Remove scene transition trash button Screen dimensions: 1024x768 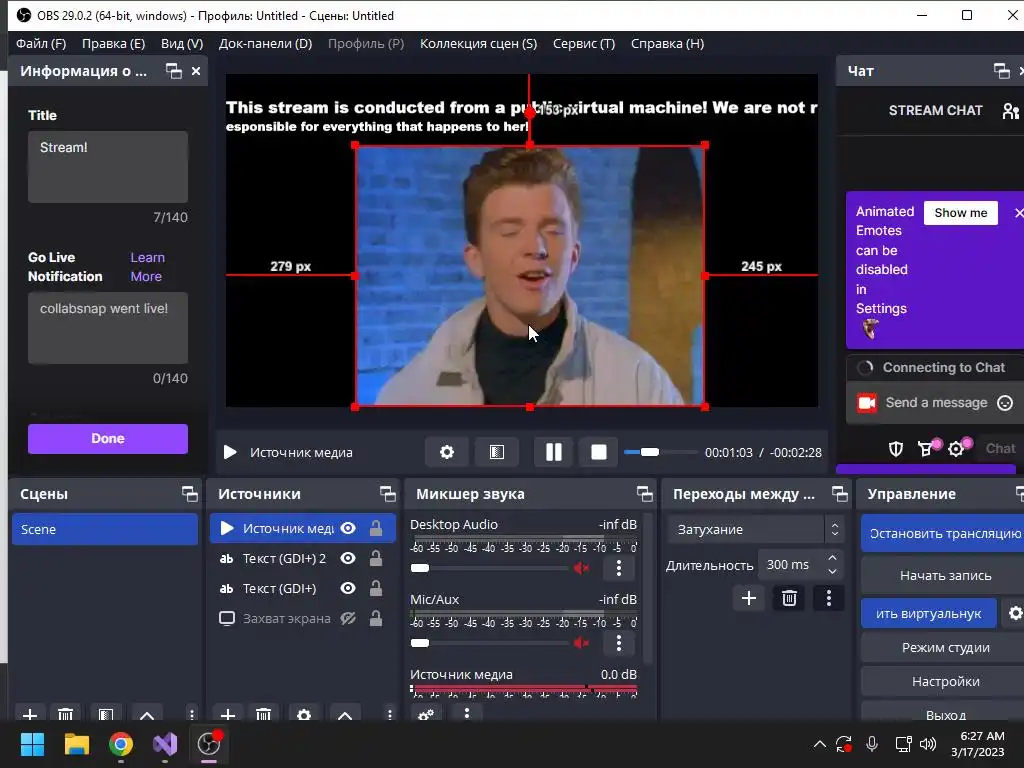click(x=789, y=598)
